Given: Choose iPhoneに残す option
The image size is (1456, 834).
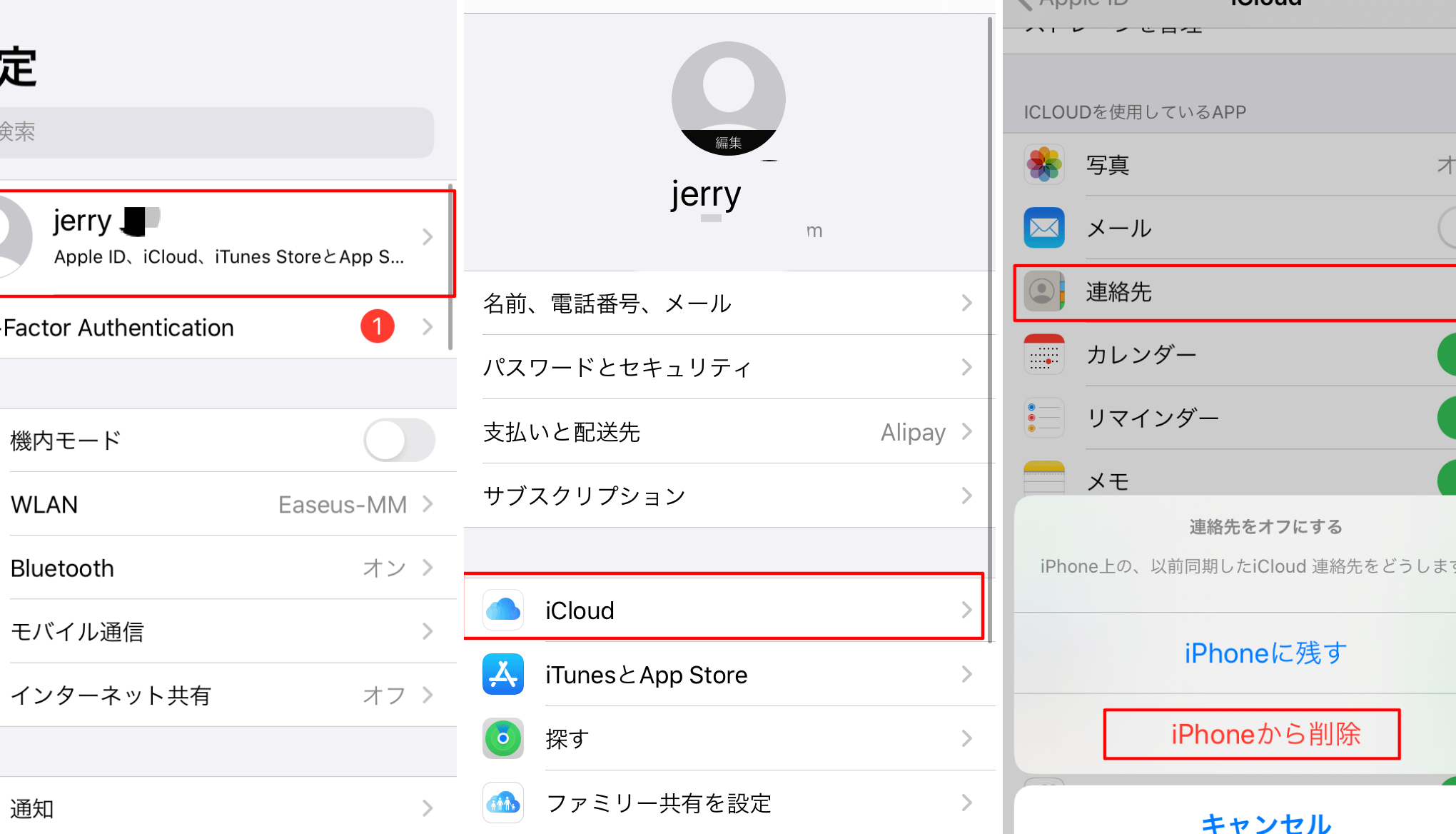Looking at the screenshot, I should coord(1265,653).
